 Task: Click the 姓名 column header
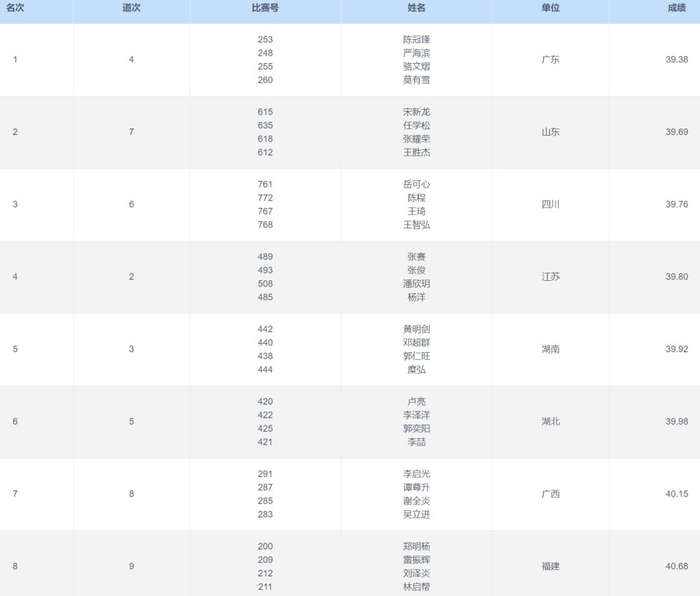(416, 8)
